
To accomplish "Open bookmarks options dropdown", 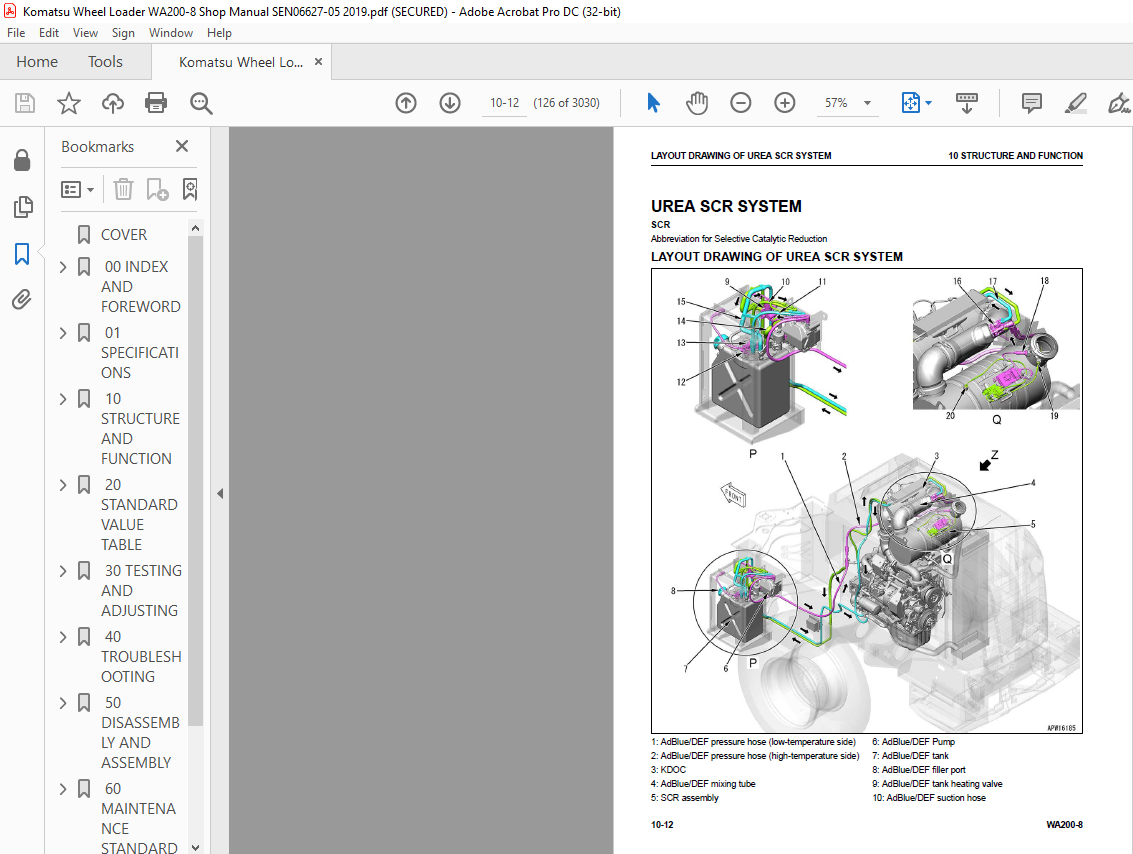I will coord(77,189).
